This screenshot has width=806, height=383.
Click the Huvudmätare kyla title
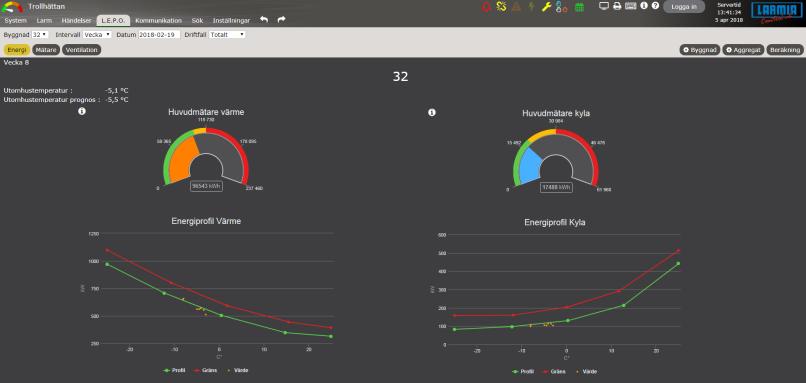556,113
